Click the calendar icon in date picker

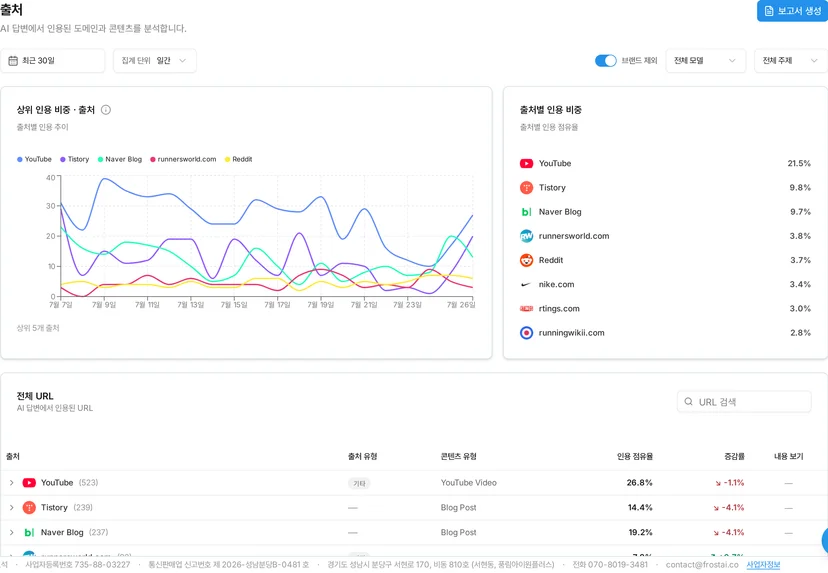point(13,61)
